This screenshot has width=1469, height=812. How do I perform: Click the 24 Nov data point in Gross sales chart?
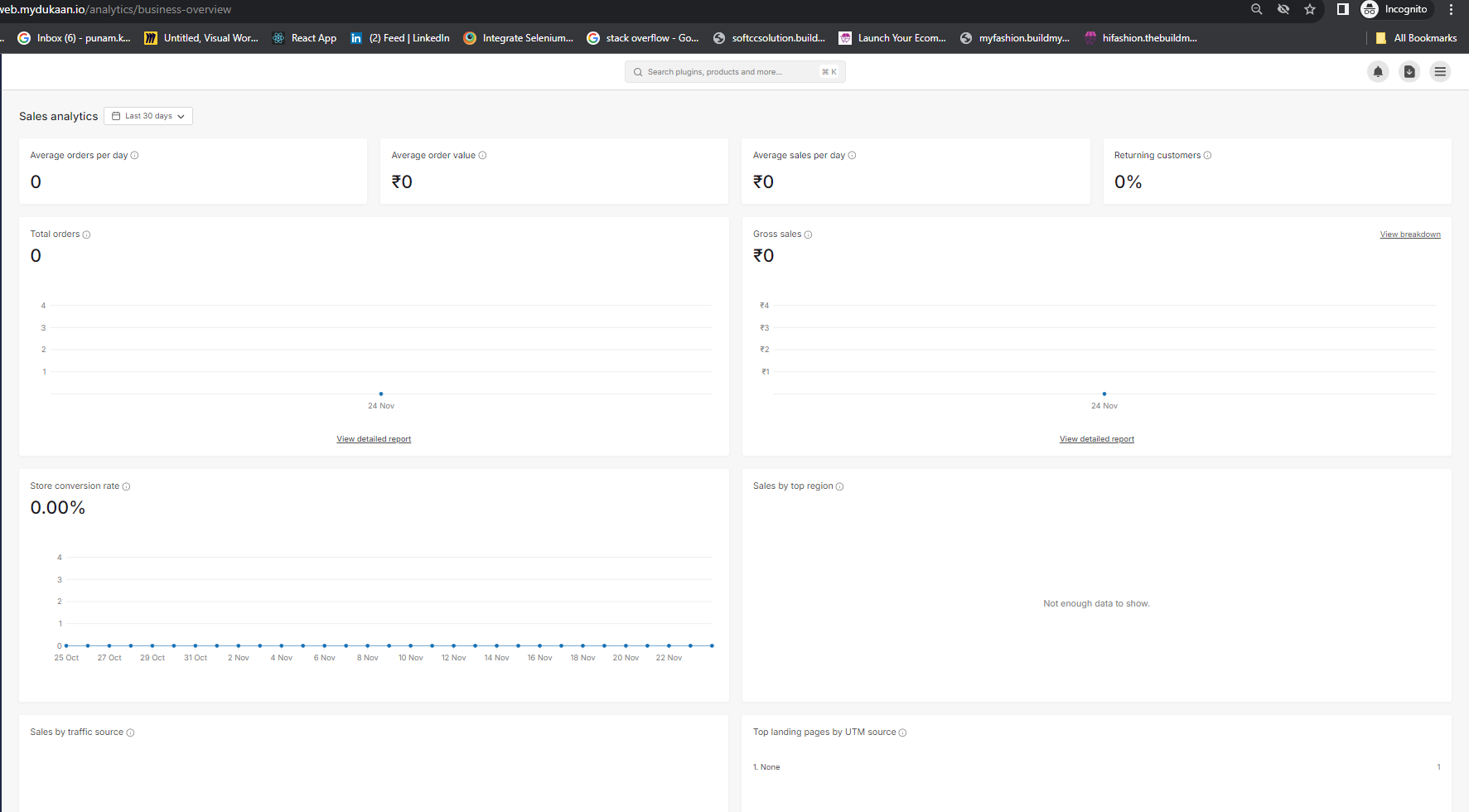(1104, 394)
